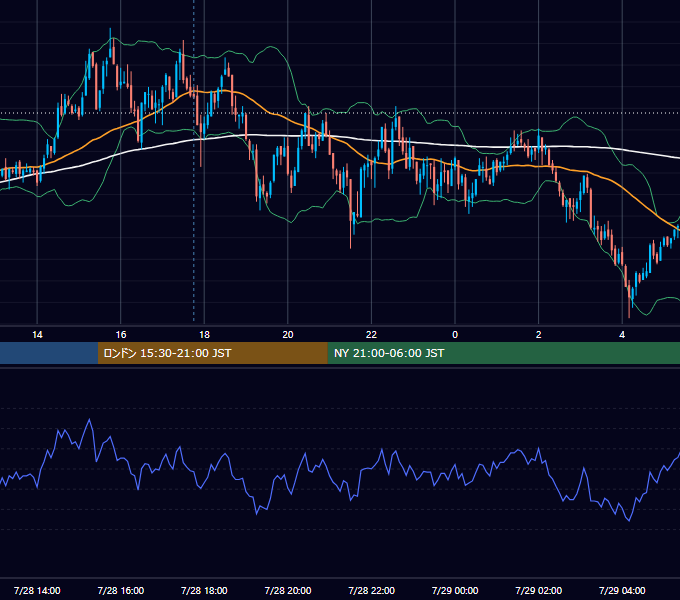Click the blue session bar before London
The width and height of the screenshot is (680, 600).
pyautogui.click(x=49, y=353)
